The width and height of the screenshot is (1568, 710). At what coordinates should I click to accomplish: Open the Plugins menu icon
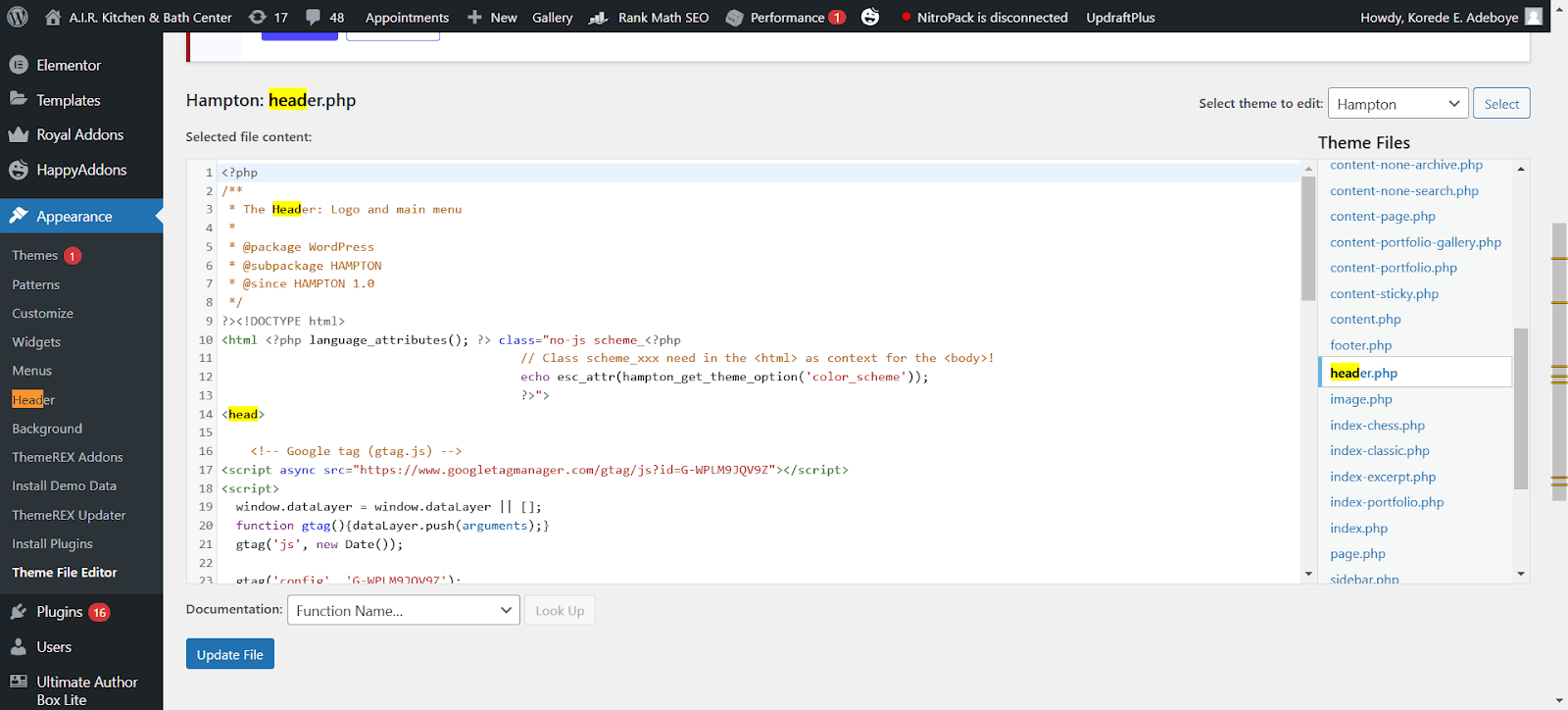pos(19,612)
